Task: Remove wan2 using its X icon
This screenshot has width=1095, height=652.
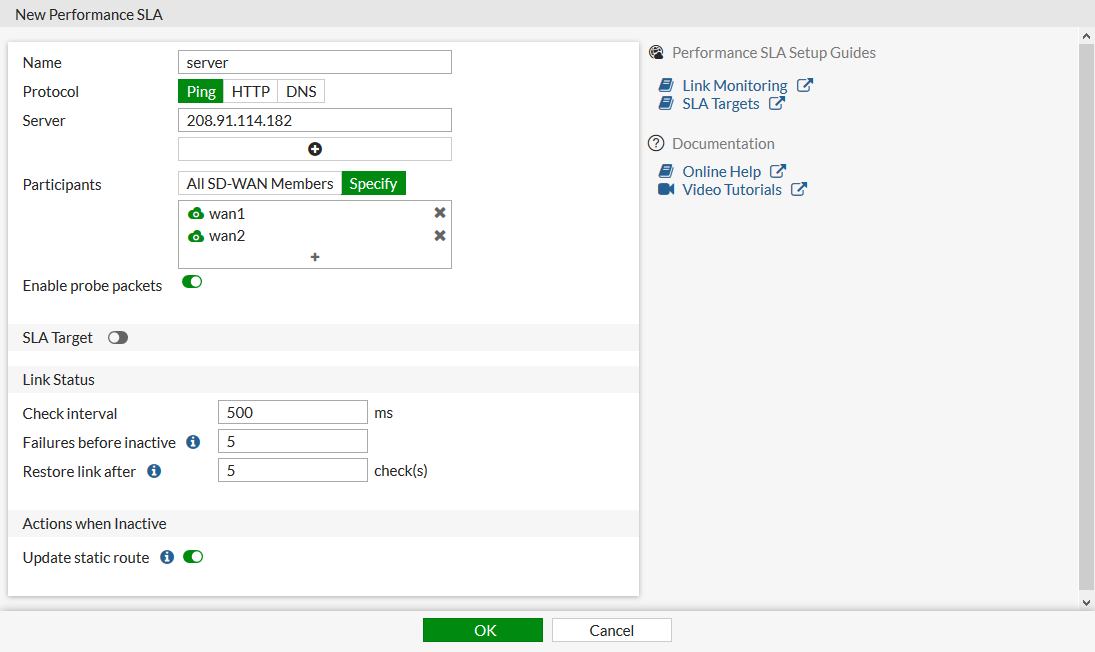Action: click(439, 235)
